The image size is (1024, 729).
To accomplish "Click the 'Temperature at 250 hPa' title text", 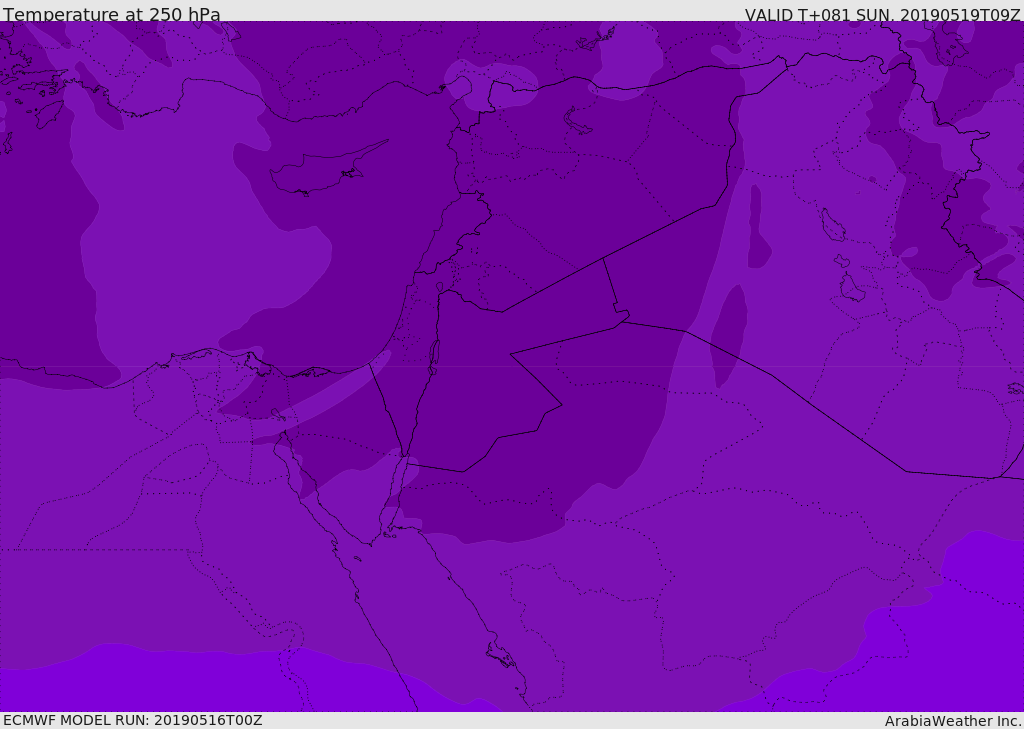I will pos(112,14).
